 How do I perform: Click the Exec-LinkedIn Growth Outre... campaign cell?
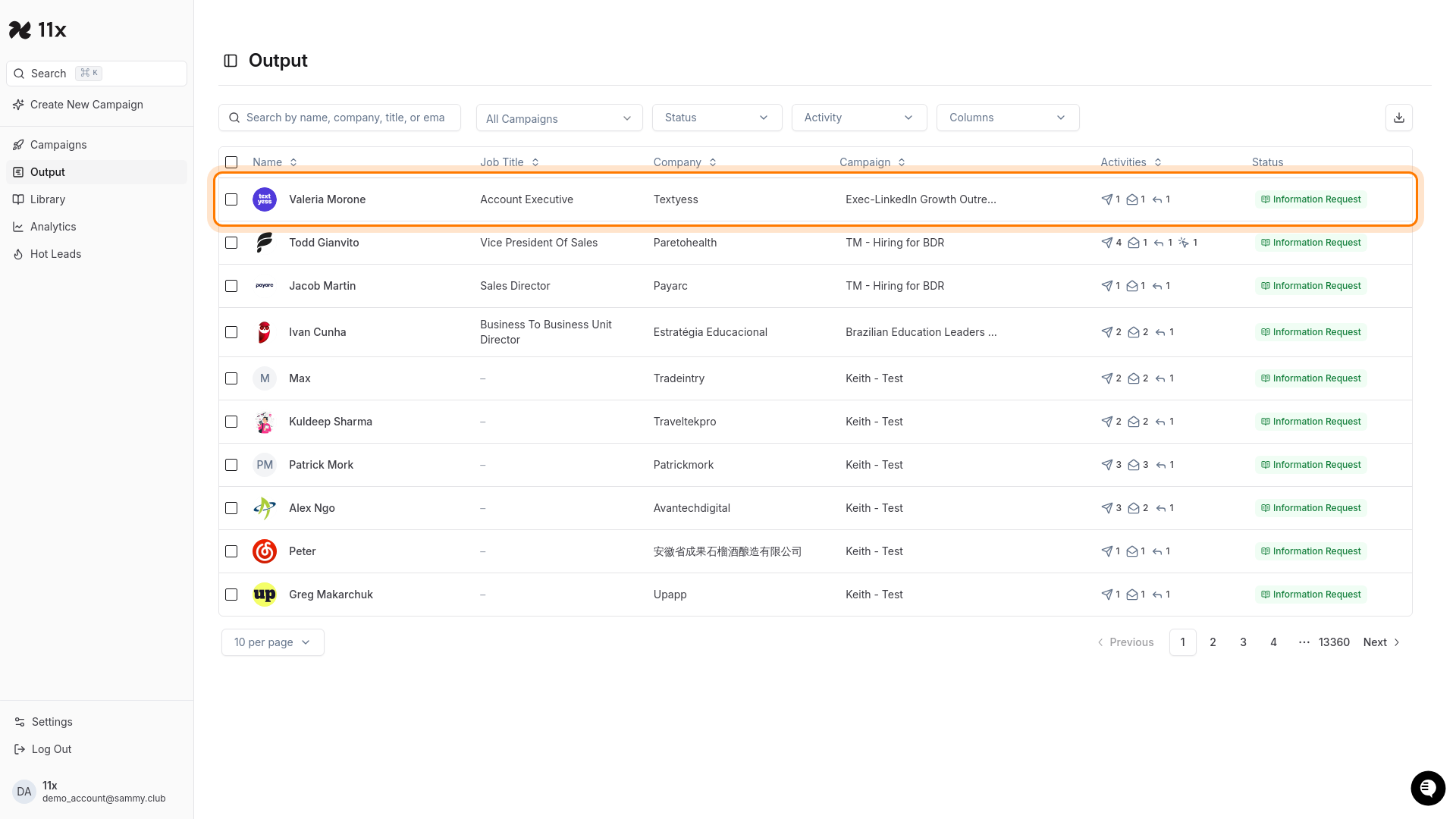click(921, 199)
